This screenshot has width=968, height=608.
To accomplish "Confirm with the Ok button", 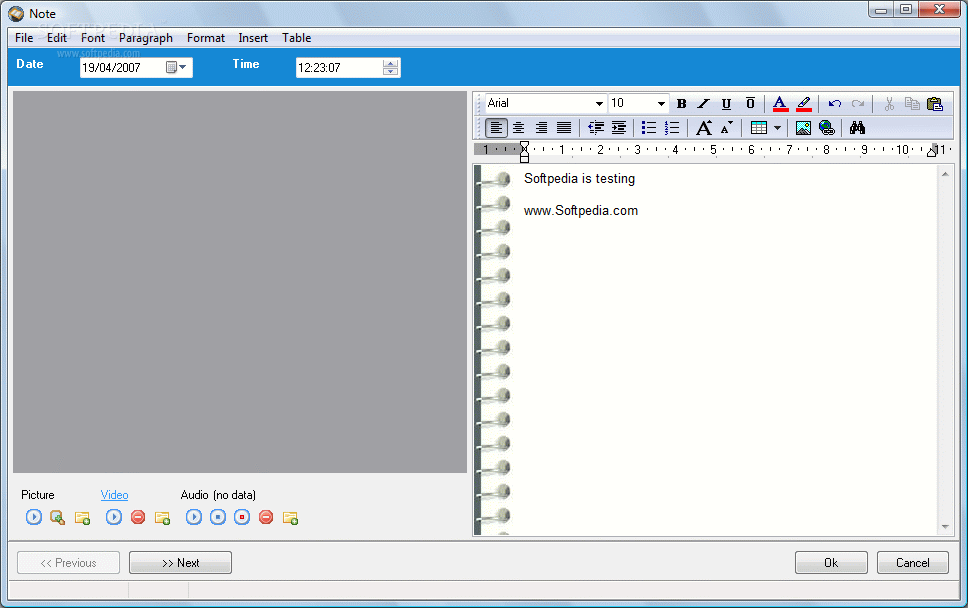I will [x=831, y=563].
